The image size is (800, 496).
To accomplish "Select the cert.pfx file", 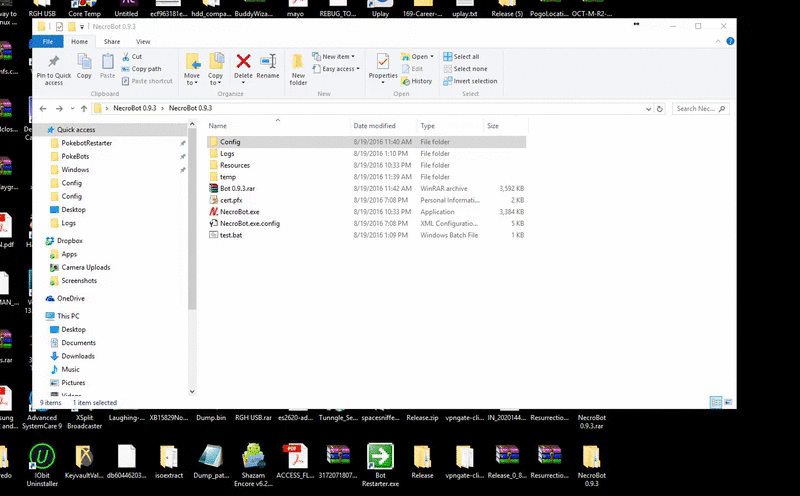I will coord(366,200).
